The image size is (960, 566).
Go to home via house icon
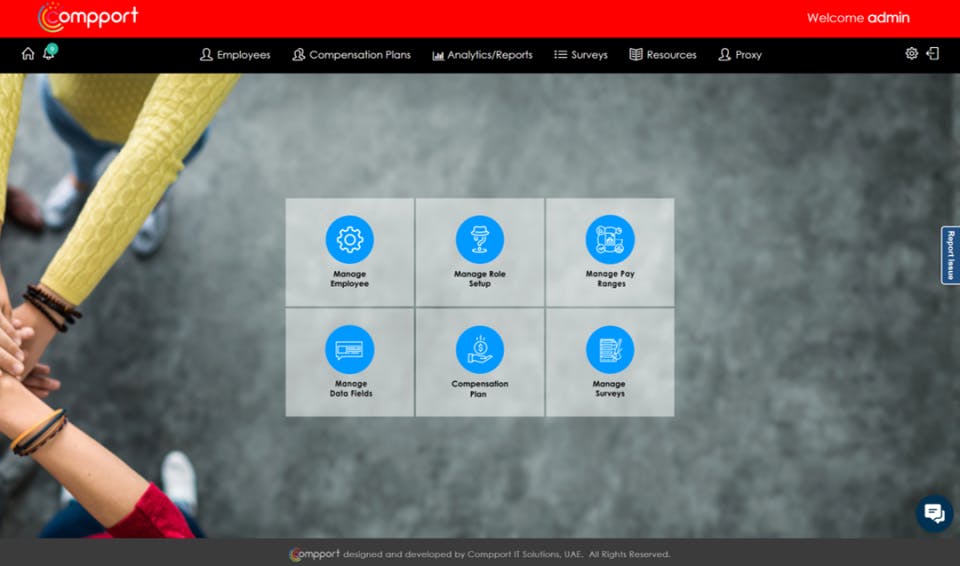(28, 54)
